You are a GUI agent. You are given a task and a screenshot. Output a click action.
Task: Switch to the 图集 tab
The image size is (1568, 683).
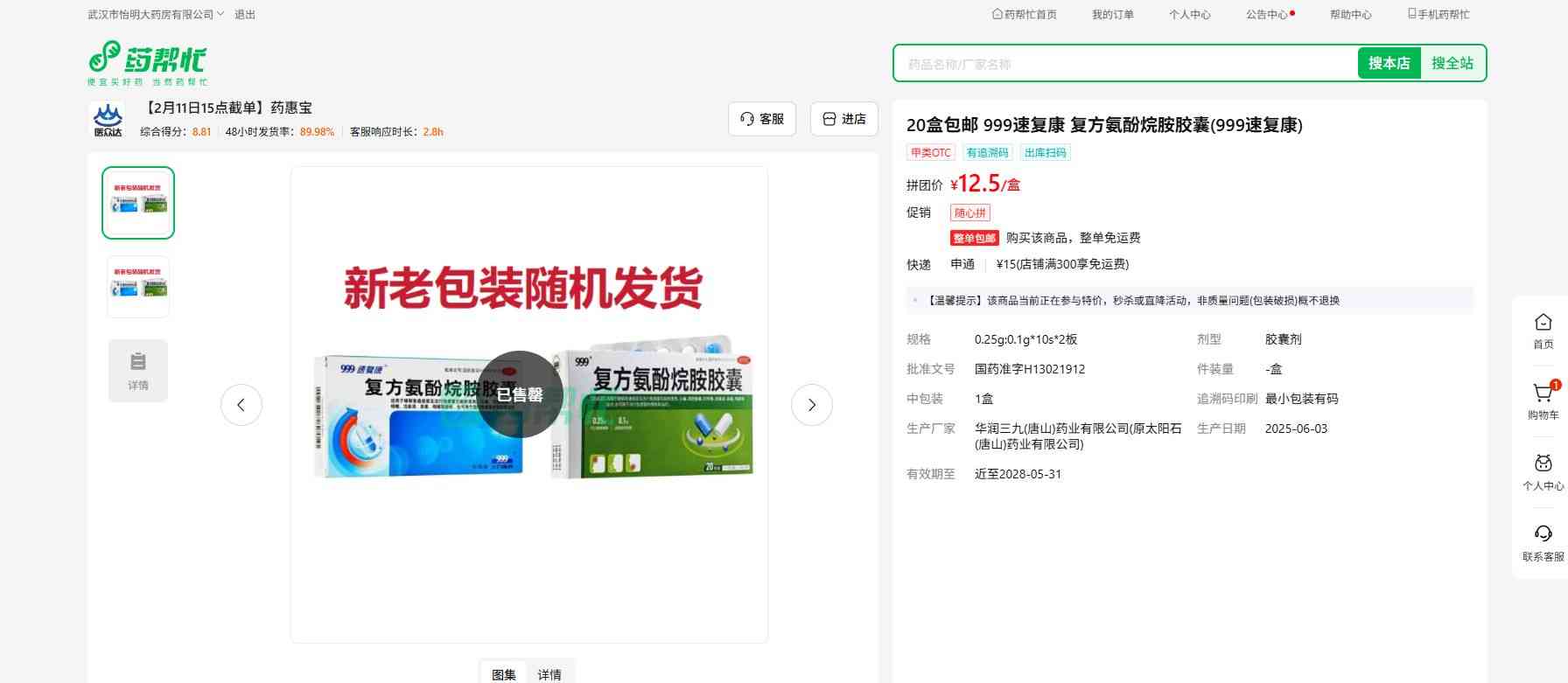504,674
